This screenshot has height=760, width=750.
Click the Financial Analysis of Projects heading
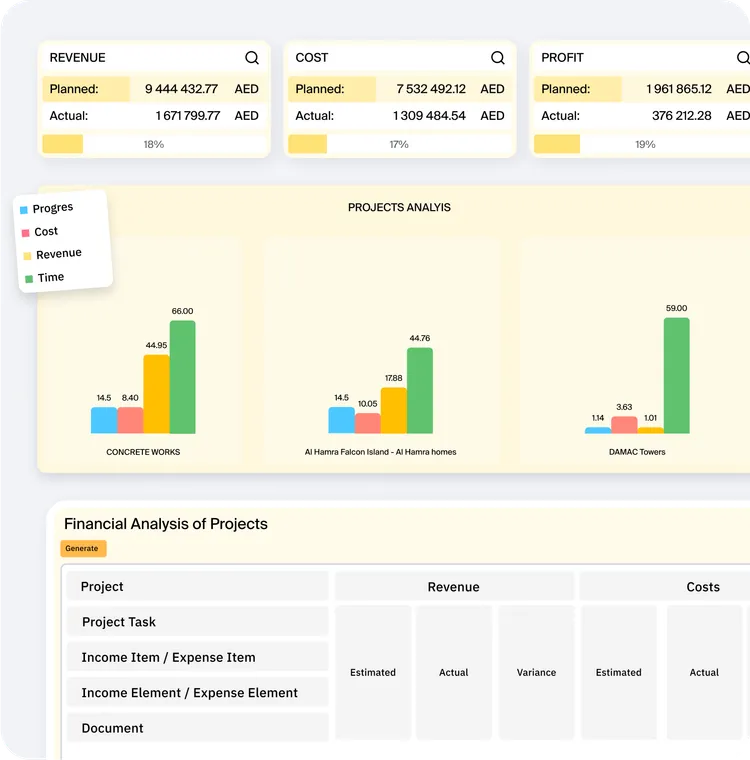tap(166, 524)
